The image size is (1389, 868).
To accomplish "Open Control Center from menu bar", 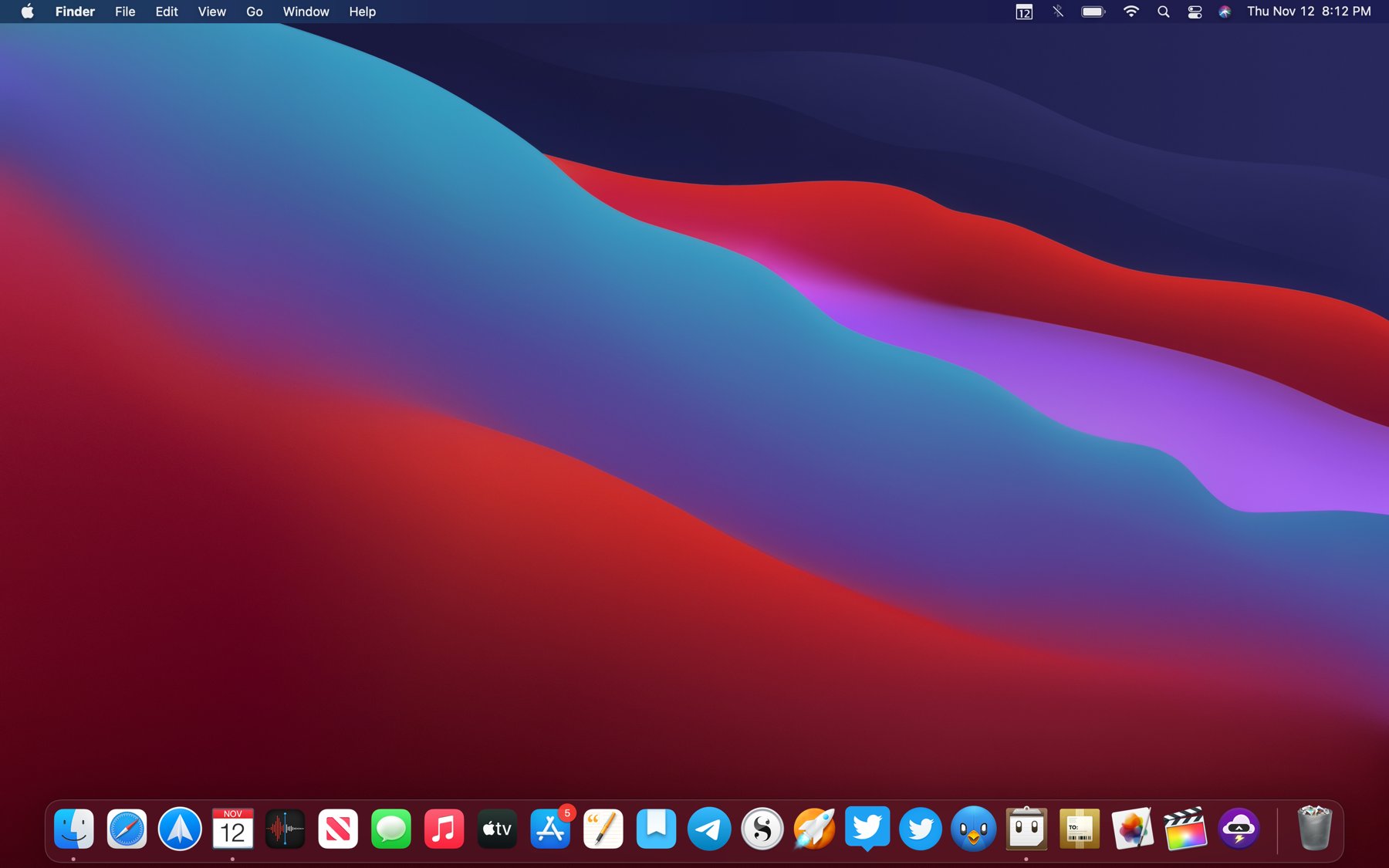I will 1195,12.
